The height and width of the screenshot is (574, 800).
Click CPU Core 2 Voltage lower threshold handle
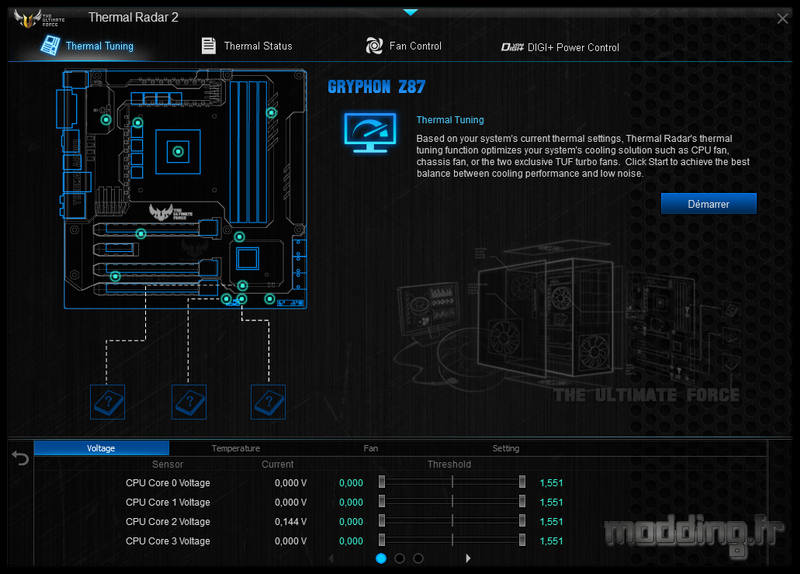point(382,521)
